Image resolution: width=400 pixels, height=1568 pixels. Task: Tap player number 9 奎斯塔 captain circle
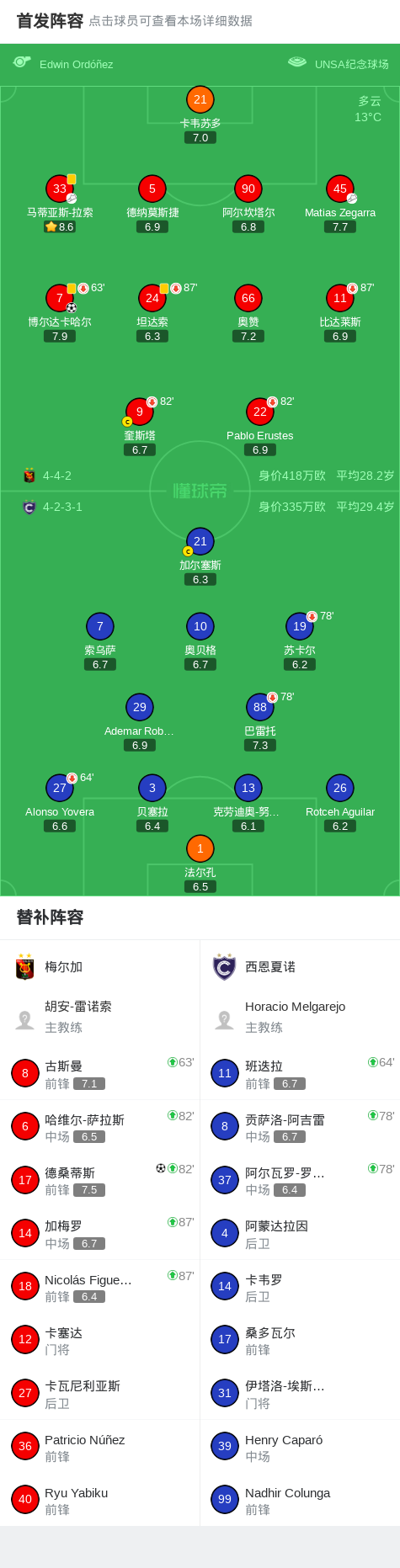pos(140,412)
